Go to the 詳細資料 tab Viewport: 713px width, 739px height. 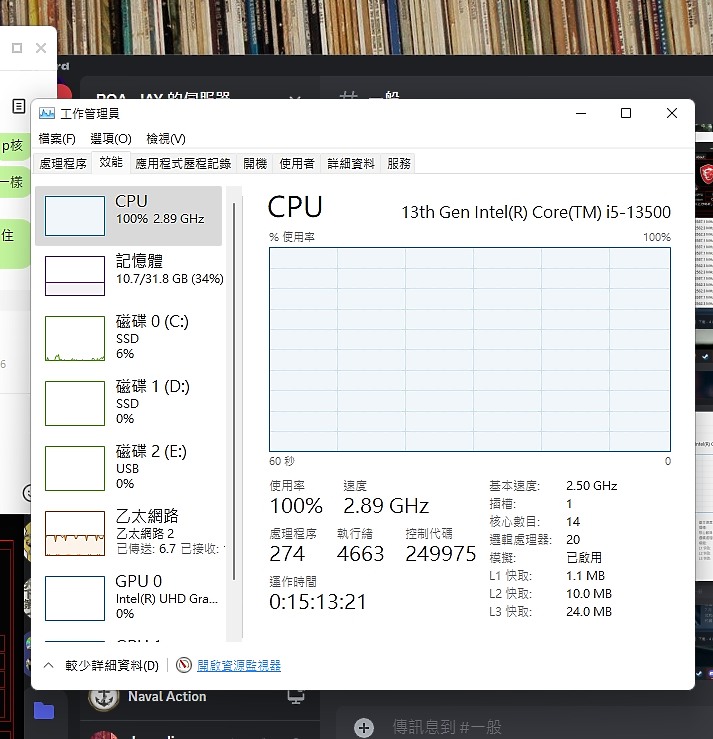351,164
